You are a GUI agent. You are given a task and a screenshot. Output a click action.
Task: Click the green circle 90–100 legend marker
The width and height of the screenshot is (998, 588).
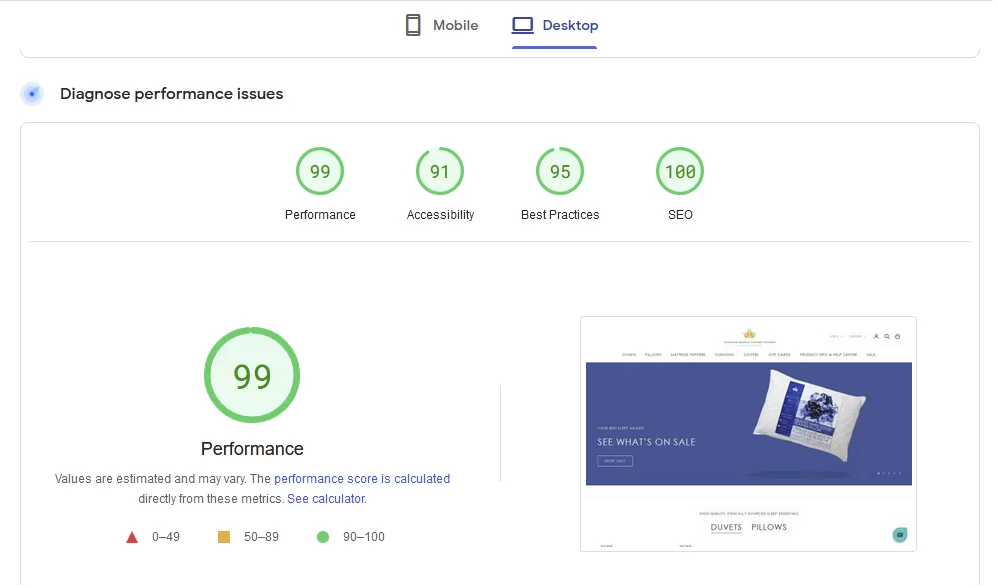coord(323,537)
